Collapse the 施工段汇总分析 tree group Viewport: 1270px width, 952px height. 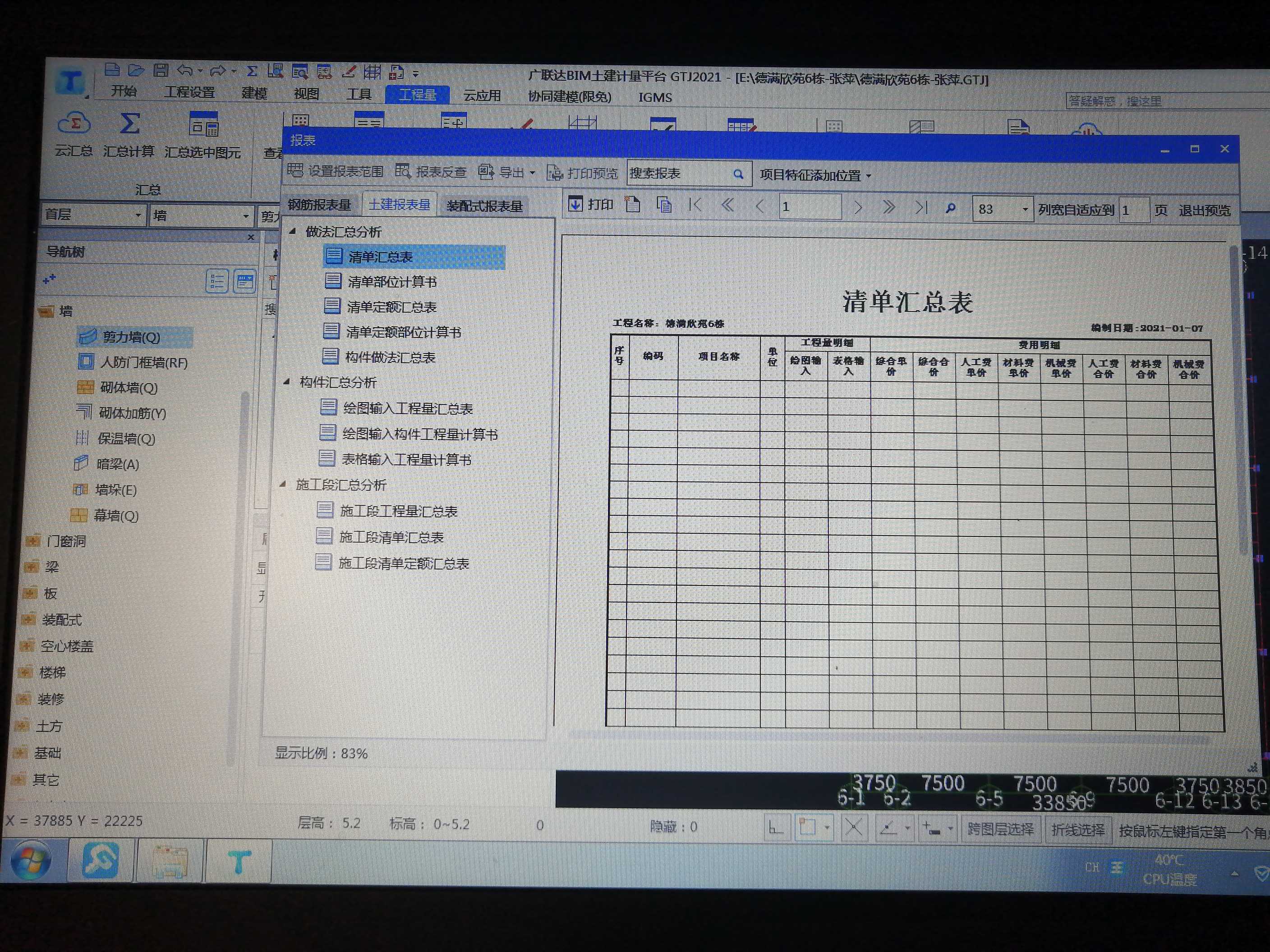[282, 484]
